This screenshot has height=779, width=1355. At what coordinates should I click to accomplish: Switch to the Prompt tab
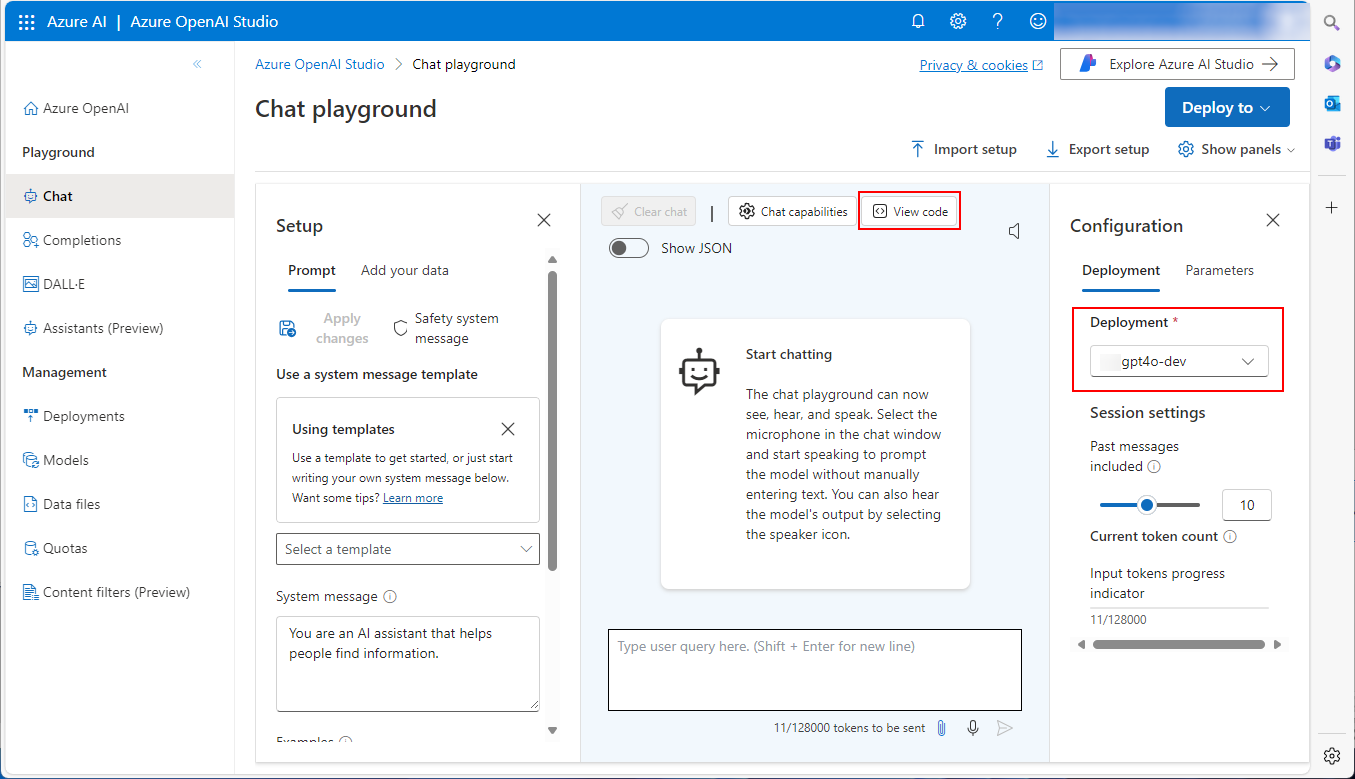coord(312,270)
